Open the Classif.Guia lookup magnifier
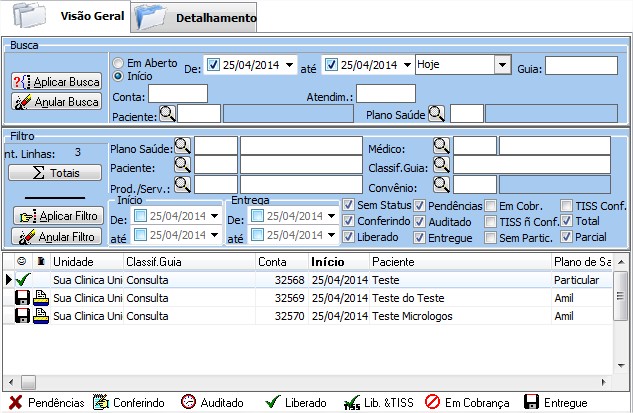633x413 pixels. (441, 165)
